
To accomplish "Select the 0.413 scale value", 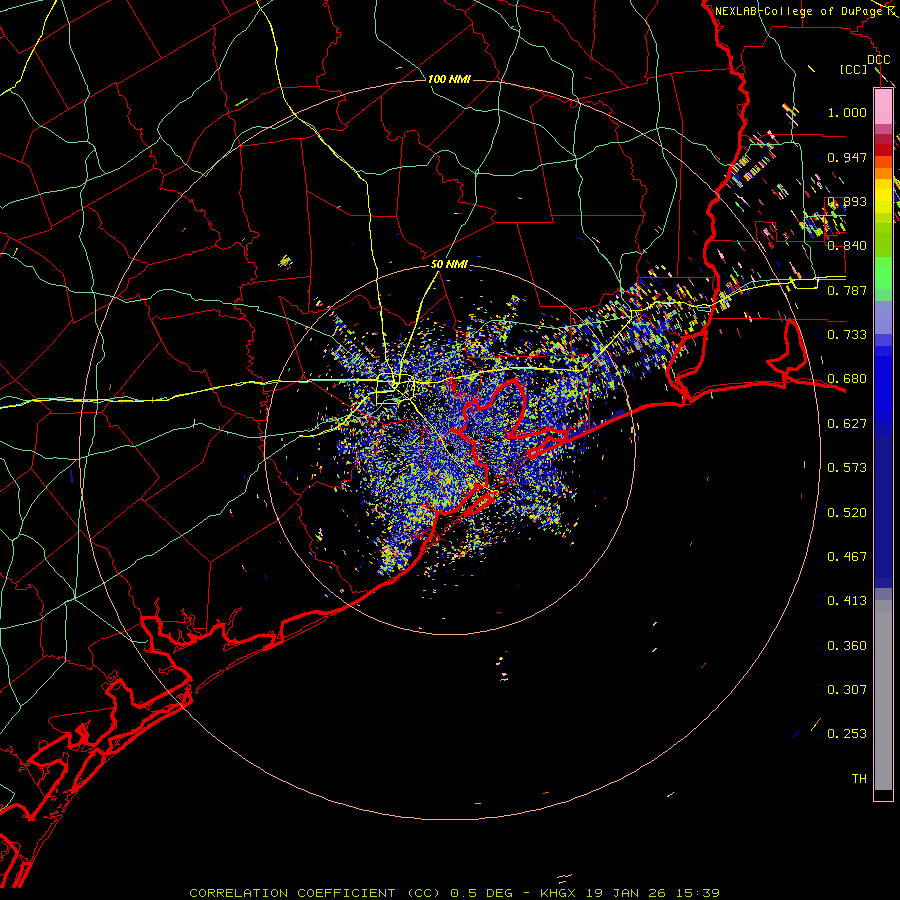I will tap(847, 601).
